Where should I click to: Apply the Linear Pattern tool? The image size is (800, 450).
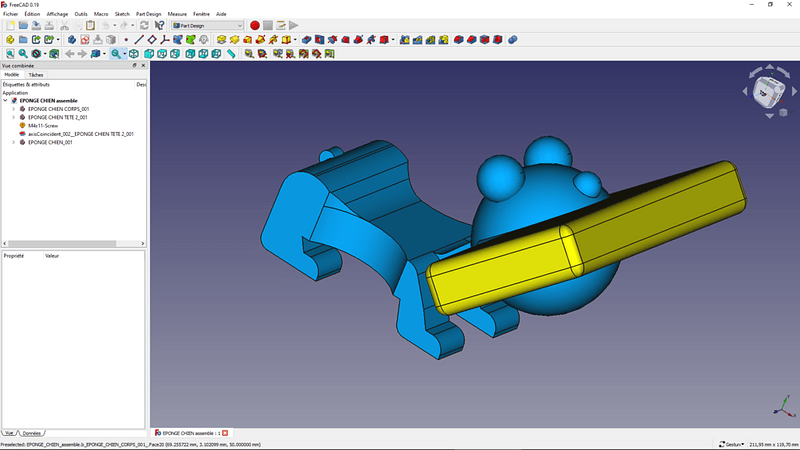click(x=417, y=40)
